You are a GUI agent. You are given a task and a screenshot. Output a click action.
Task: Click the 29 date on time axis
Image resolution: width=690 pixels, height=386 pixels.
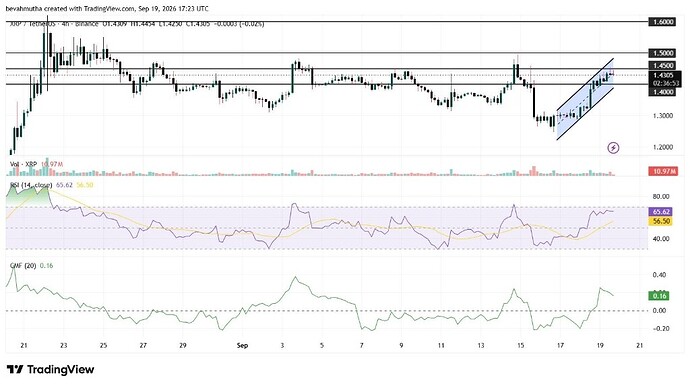click(183, 346)
